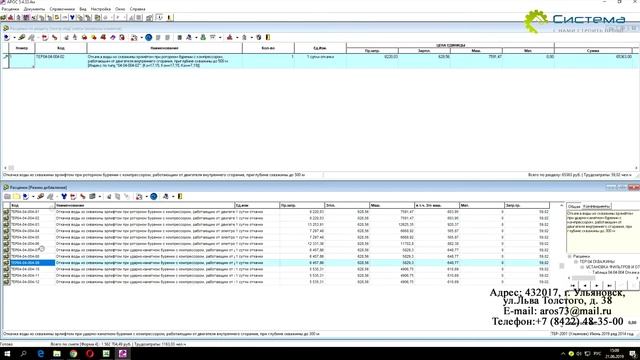Open dropdown arrow beside first upper section toolbar icon

coord(14,38)
